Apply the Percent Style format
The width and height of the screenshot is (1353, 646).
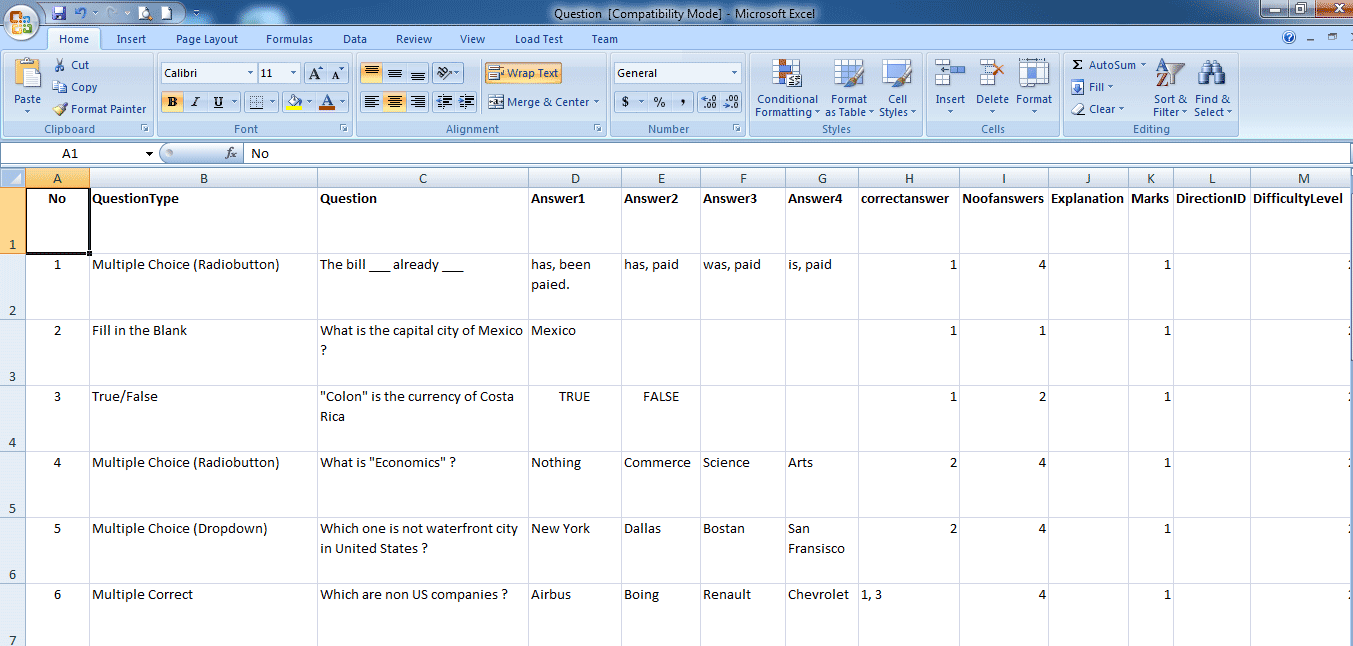(x=660, y=101)
